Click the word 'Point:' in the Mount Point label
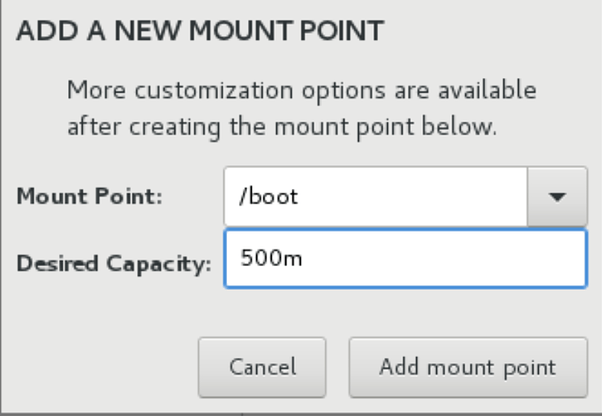This screenshot has height=416, width=602. tap(129, 196)
